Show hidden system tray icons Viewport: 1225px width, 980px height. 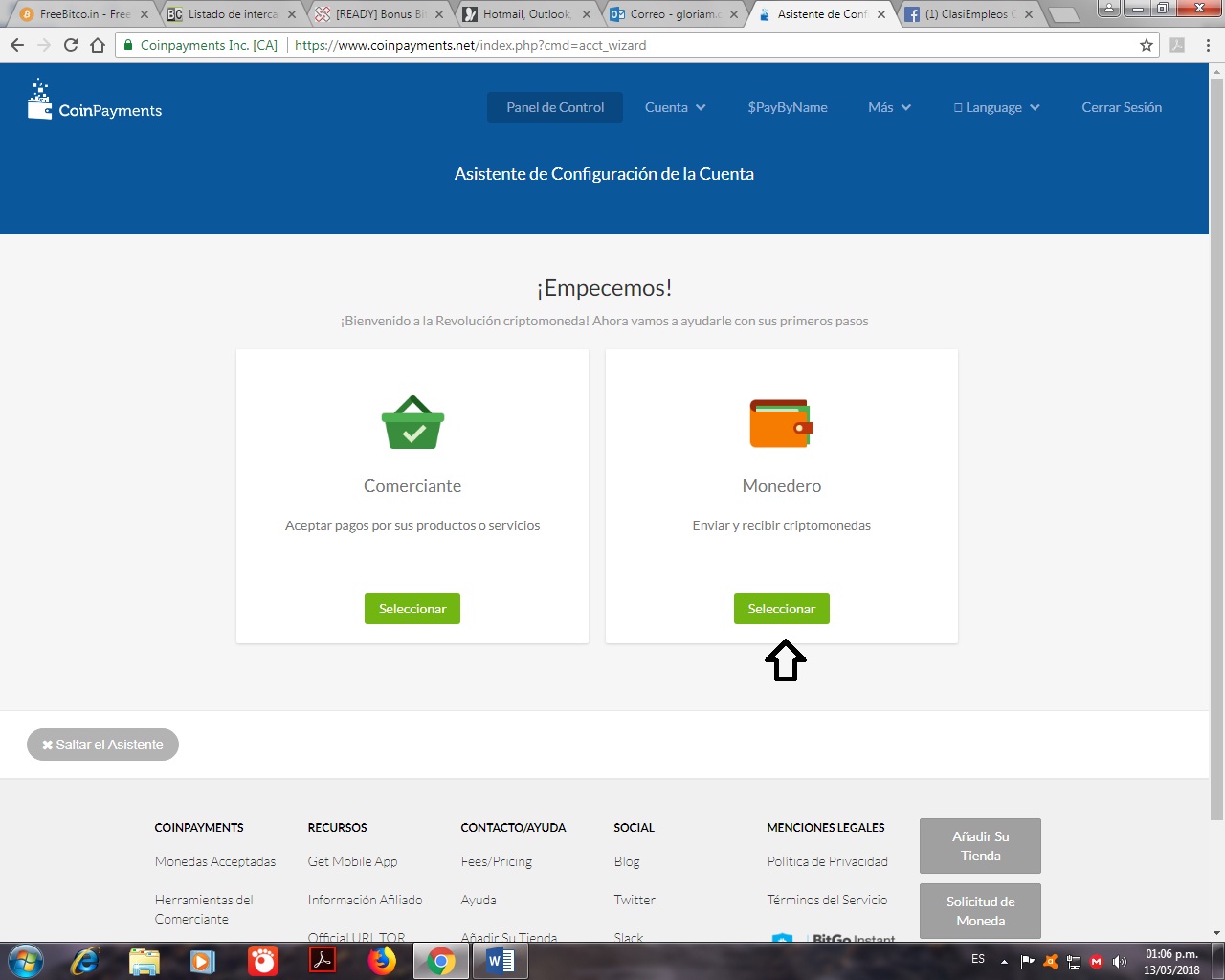pyautogui.click(x=1004, y=961)
